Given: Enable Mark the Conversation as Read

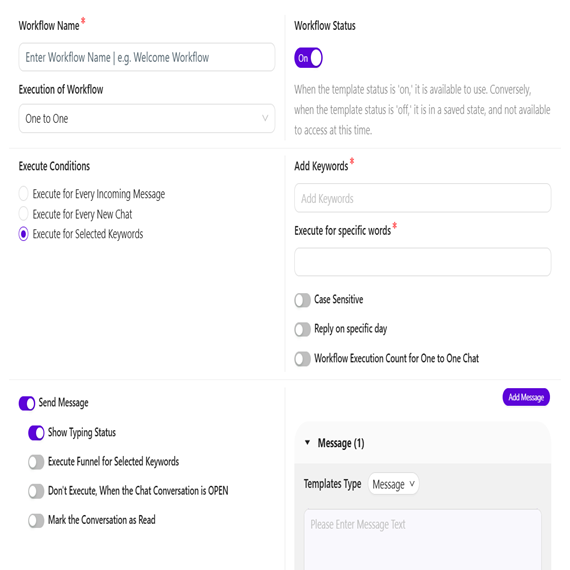Looking at the screenshot, I should coord(36,520).
